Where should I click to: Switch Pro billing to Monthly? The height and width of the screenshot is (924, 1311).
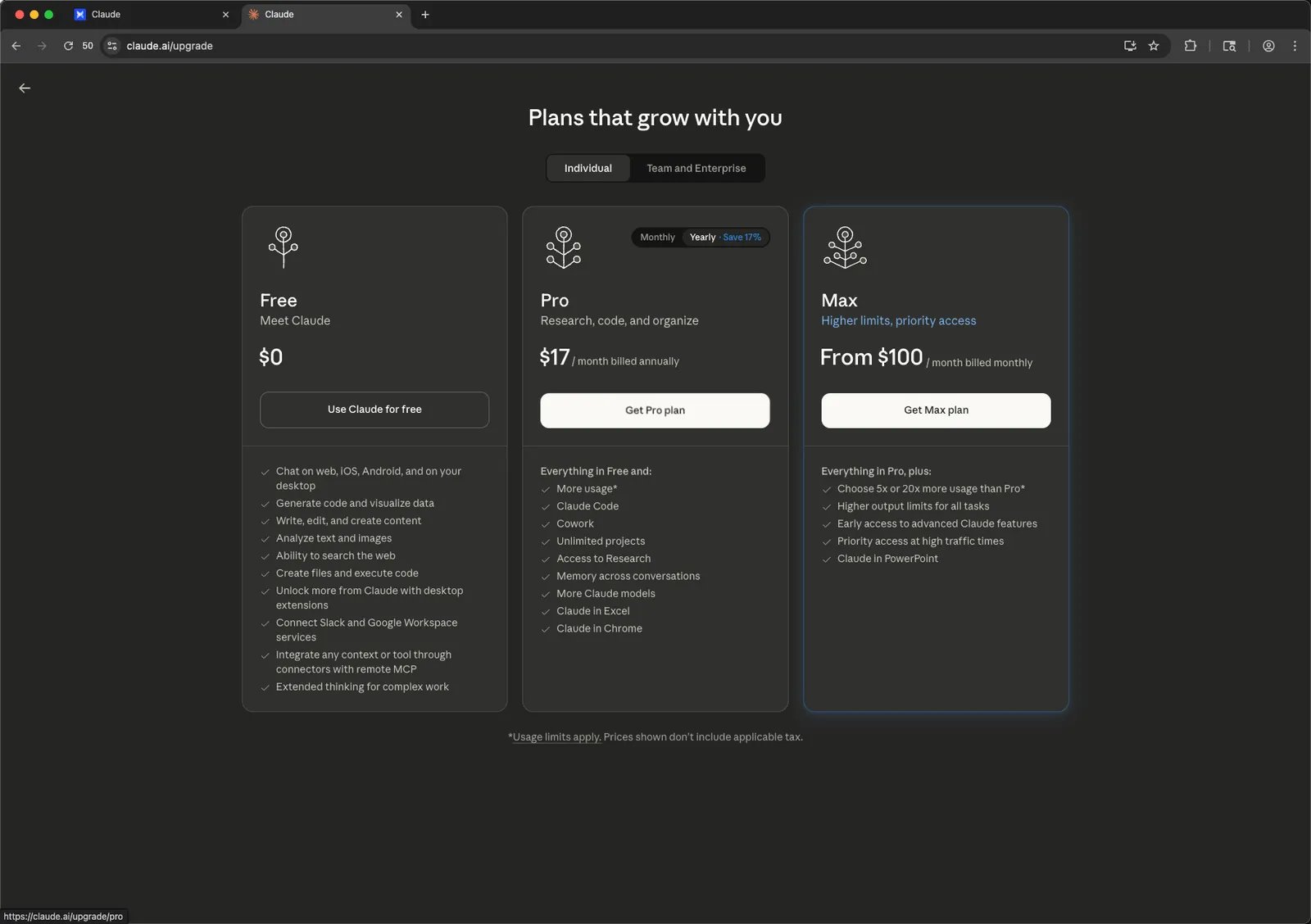coord(657,238)
